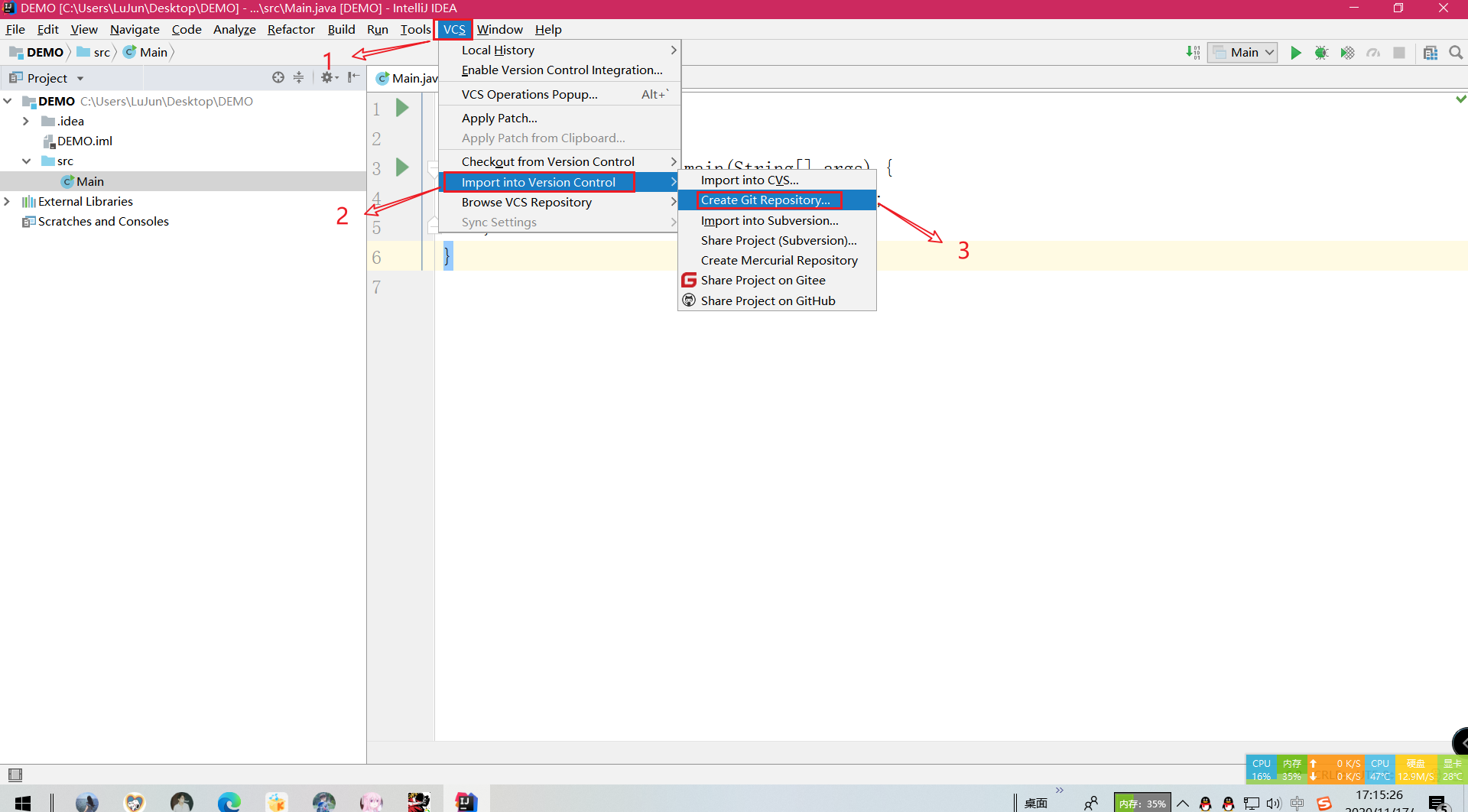Click src breadcrumb in navigation bar

[94, 52]
